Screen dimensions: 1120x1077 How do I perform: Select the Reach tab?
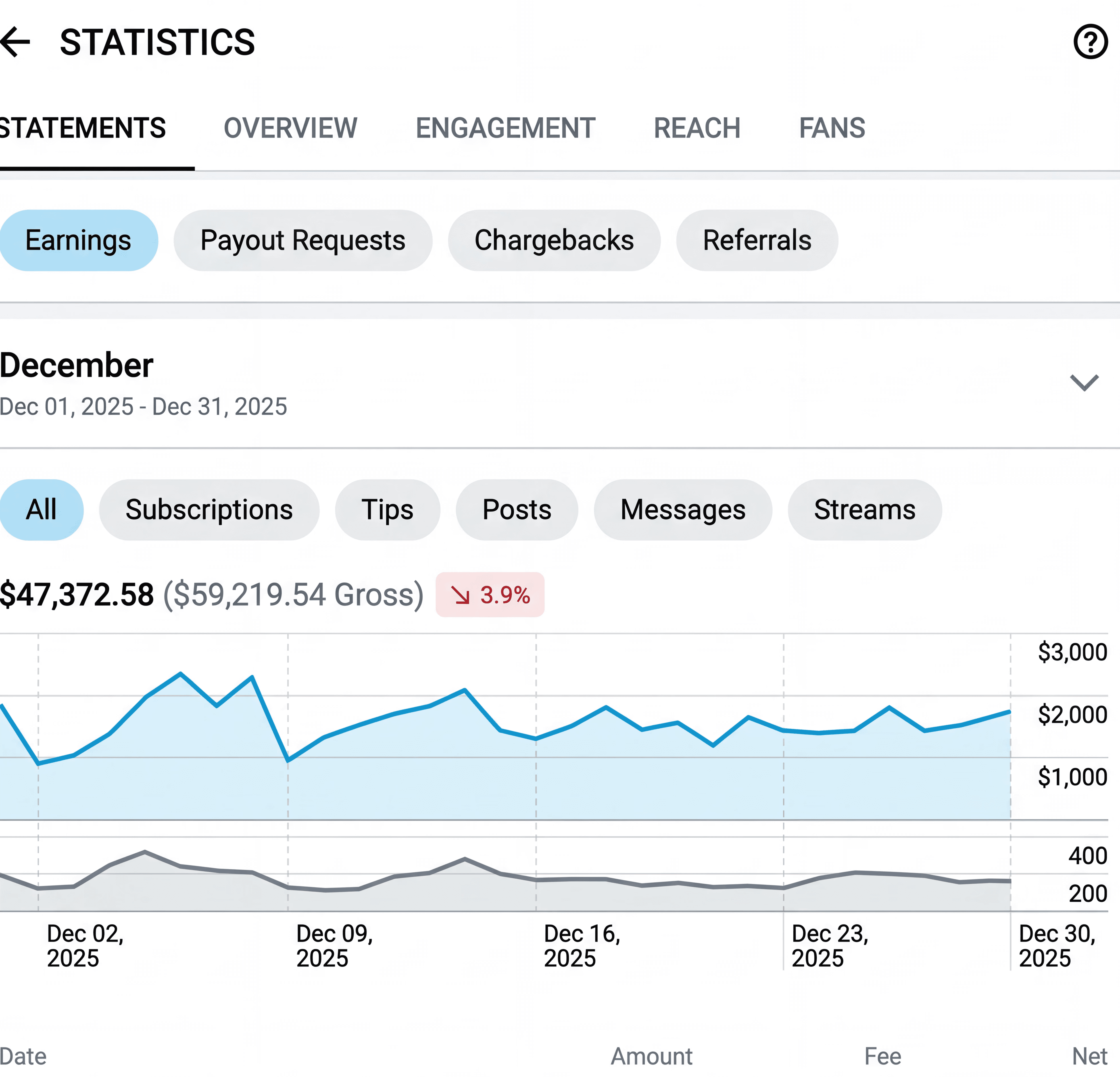(x=696, y=128)
